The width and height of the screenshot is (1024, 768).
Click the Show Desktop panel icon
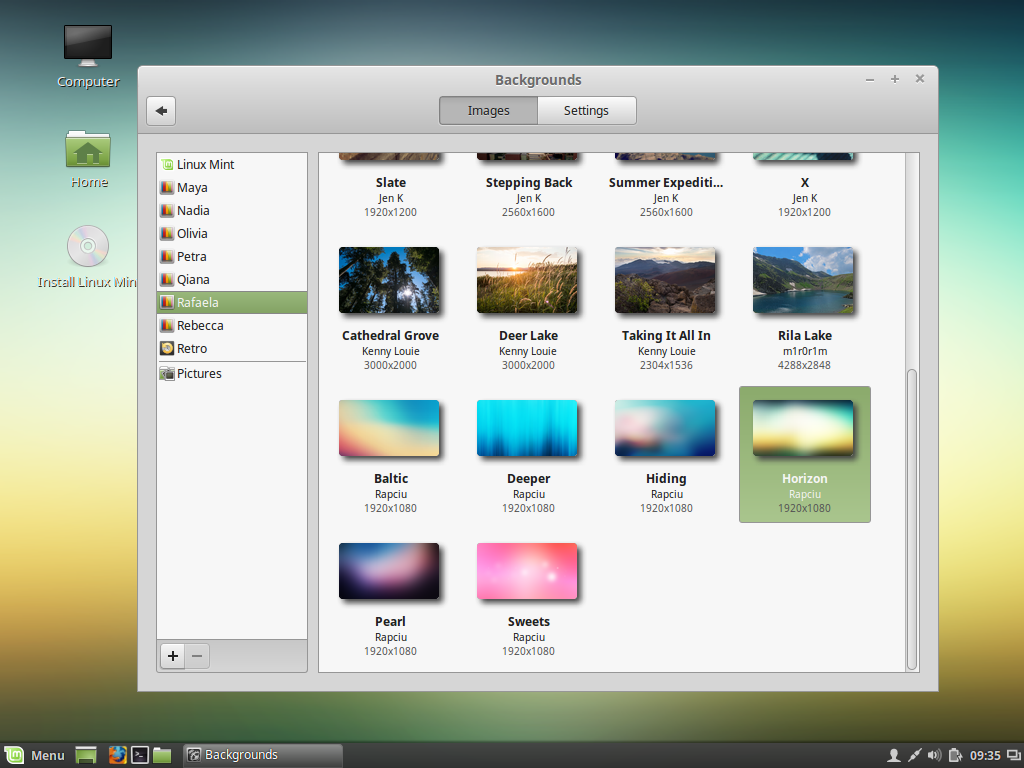[x=86, y=755]
